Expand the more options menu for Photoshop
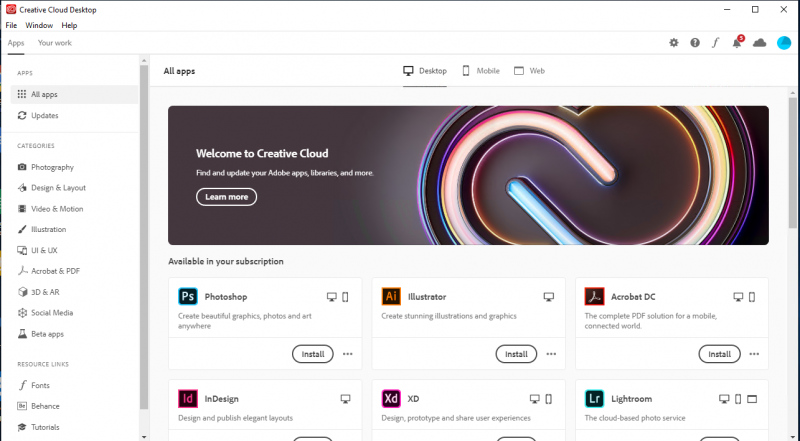This screenshot has height=441, width=800. (347, 354)
